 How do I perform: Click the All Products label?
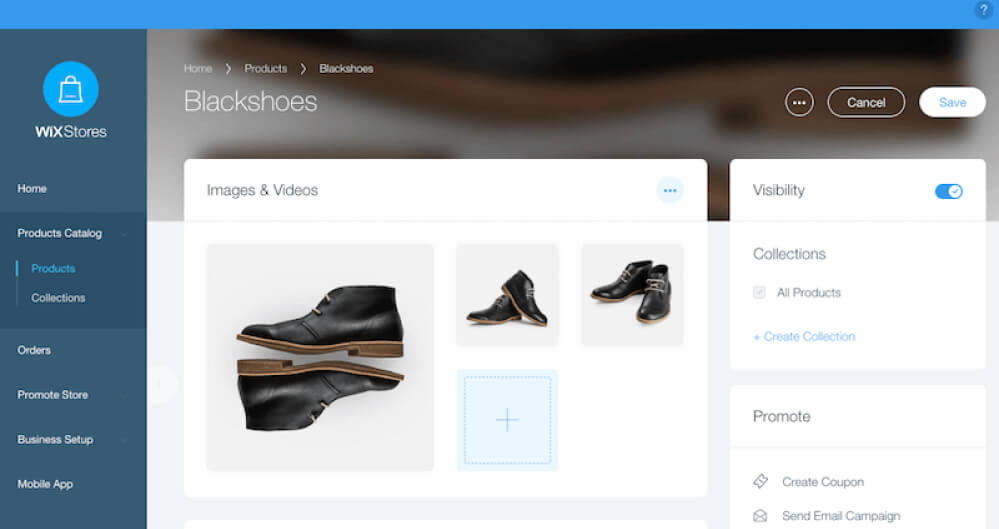[x=809, y=293]
